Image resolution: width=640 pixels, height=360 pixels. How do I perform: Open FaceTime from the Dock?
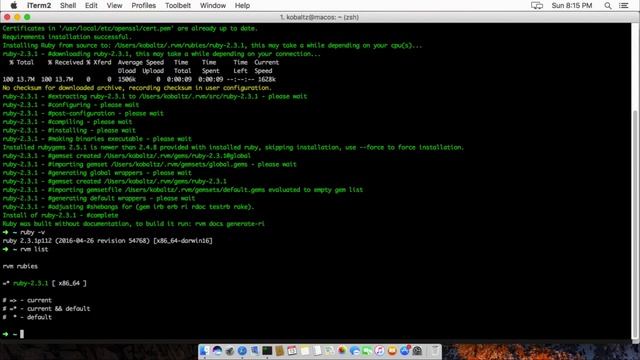[x=367, y=351]
